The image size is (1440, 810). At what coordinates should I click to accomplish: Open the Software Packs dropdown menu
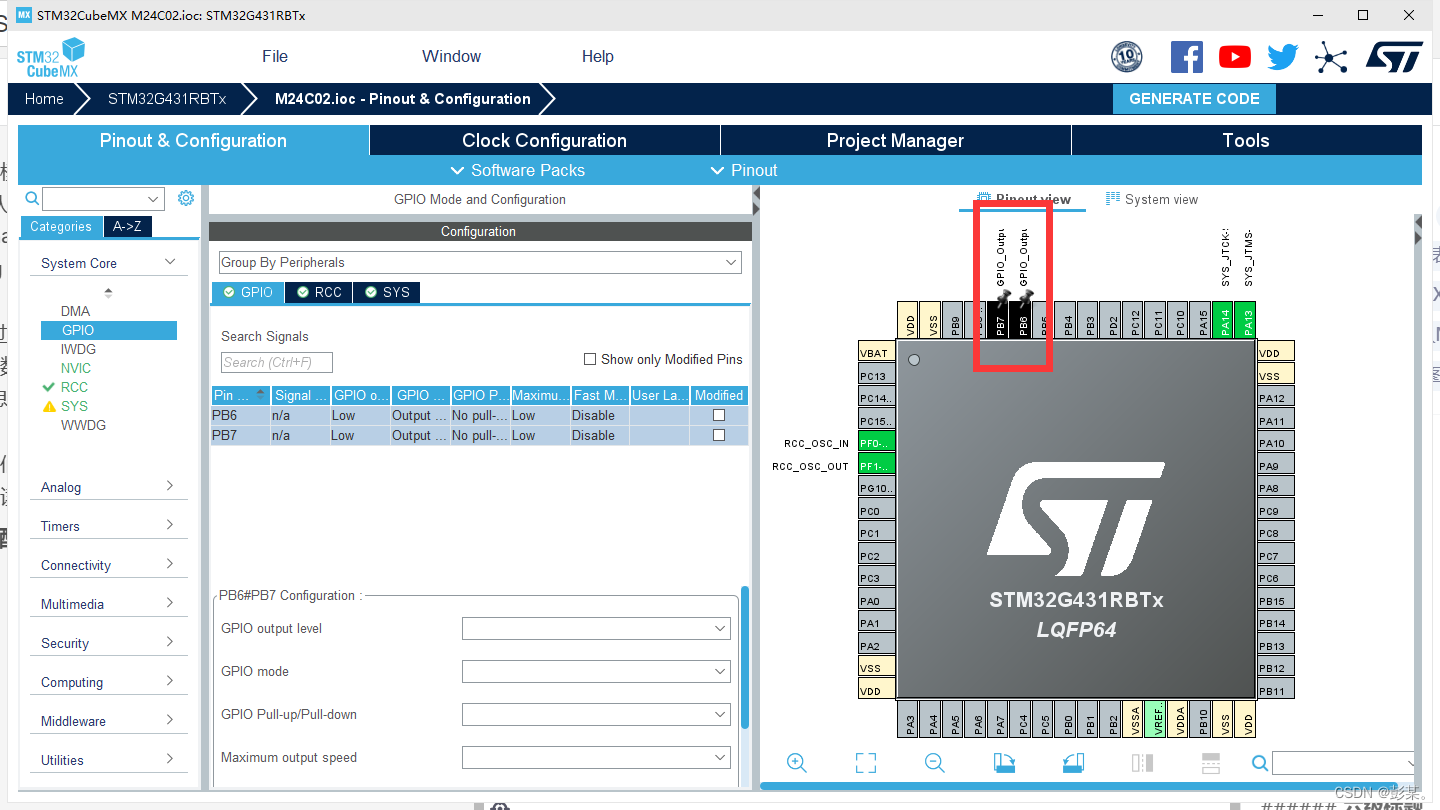pos(518,170)
